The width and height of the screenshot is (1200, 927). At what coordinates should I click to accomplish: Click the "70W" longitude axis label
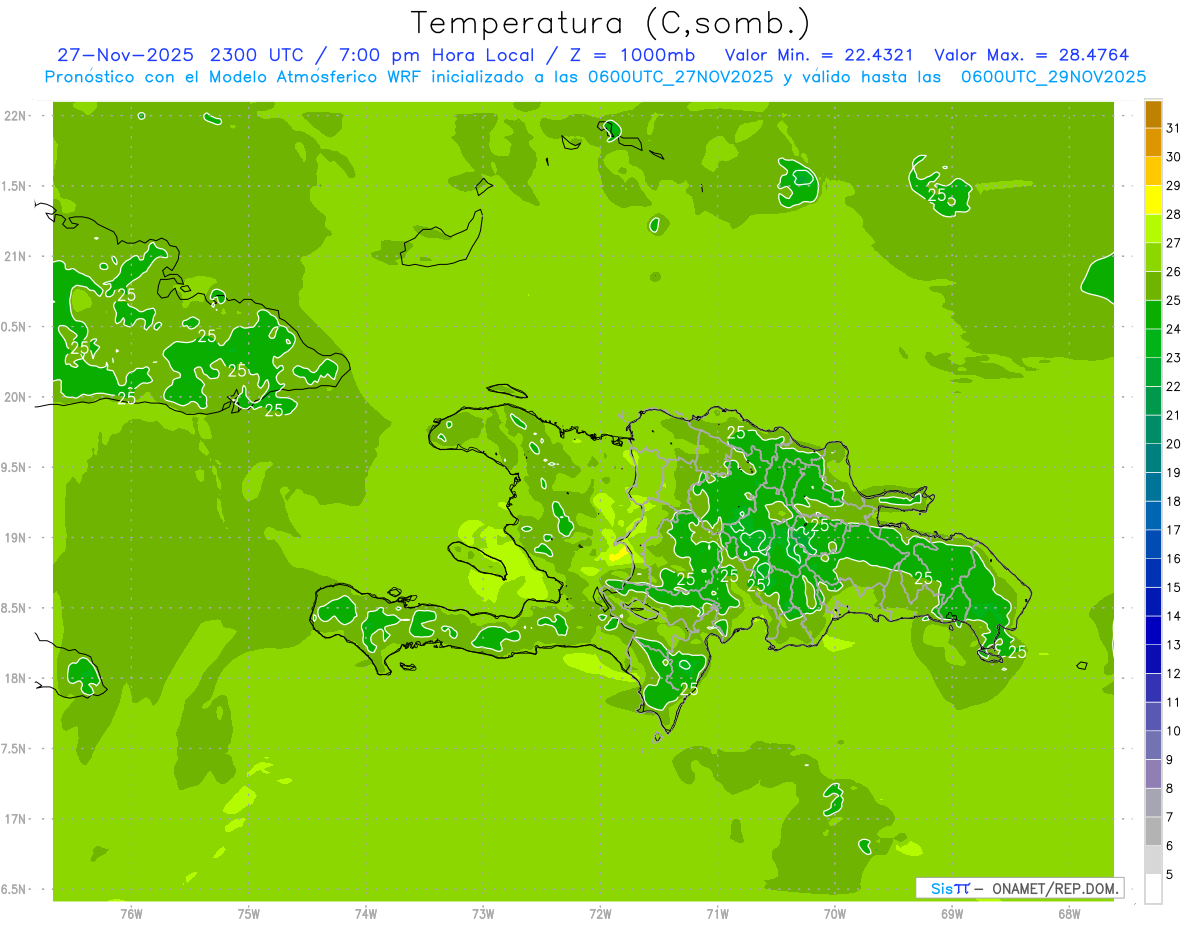pos(834,914)
